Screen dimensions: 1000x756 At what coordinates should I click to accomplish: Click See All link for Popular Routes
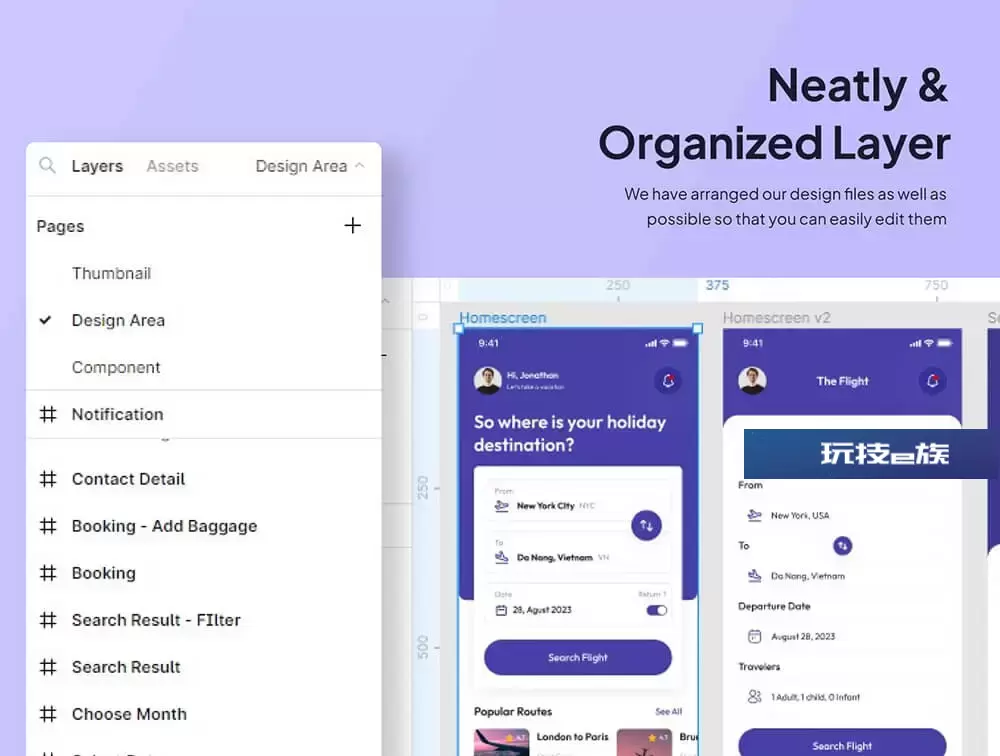click(668, 711)
